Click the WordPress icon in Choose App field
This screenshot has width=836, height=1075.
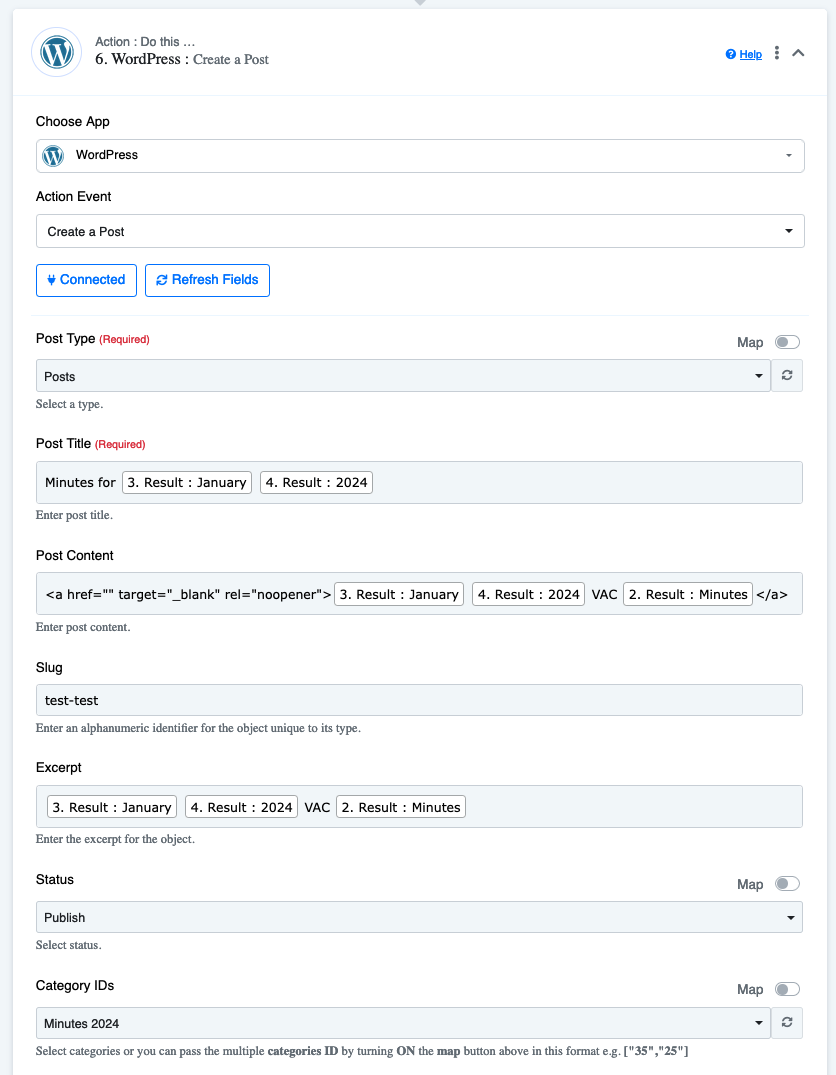53,156
